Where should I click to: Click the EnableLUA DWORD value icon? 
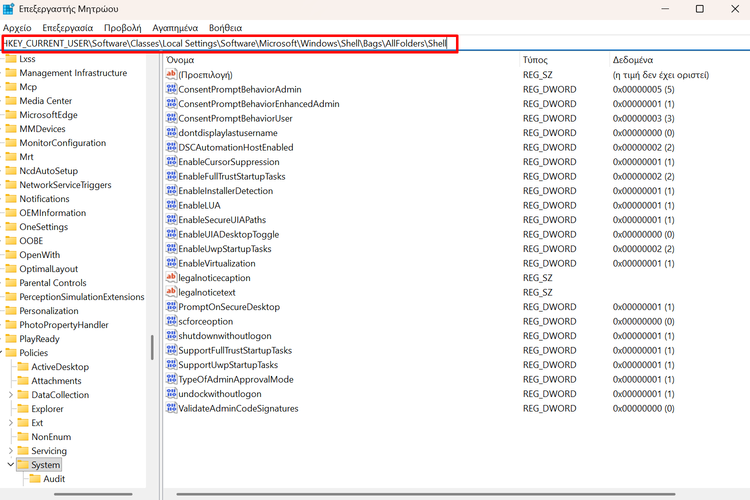point(171,205)
